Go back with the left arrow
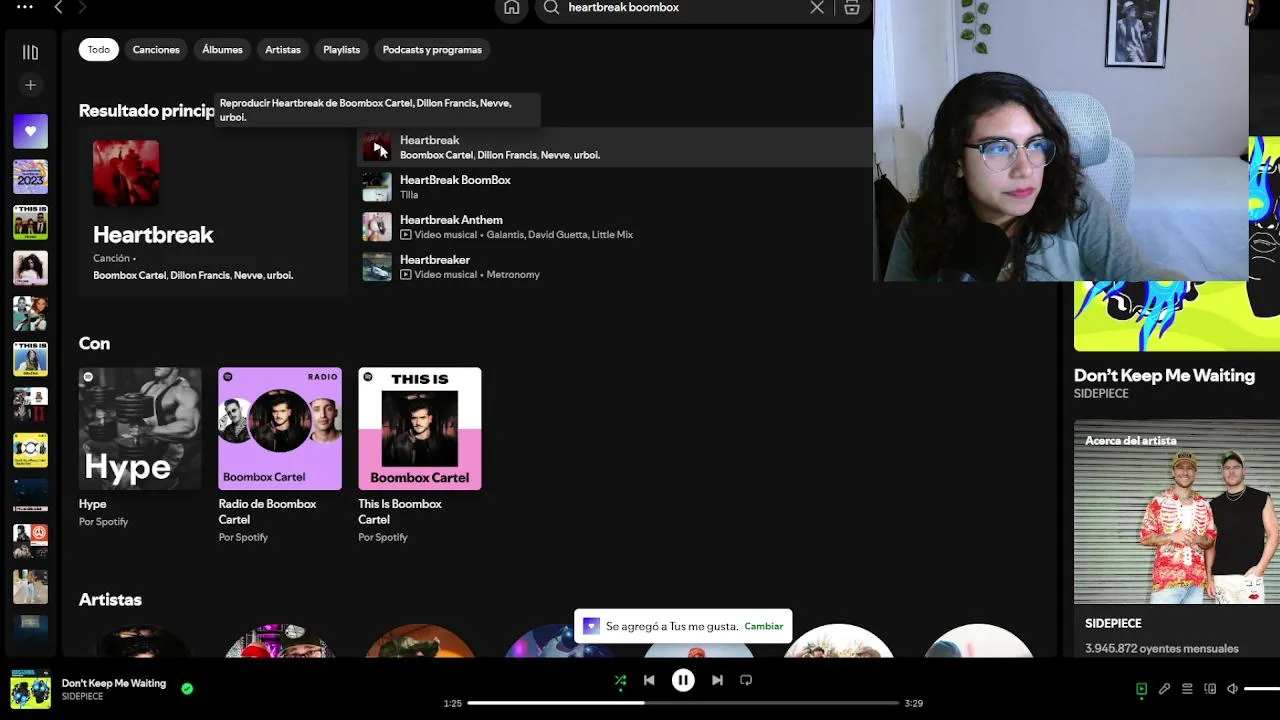Image resolution: width=1280 pixels, height=720 pixels. pyautogui.click(x=58, y=7)
